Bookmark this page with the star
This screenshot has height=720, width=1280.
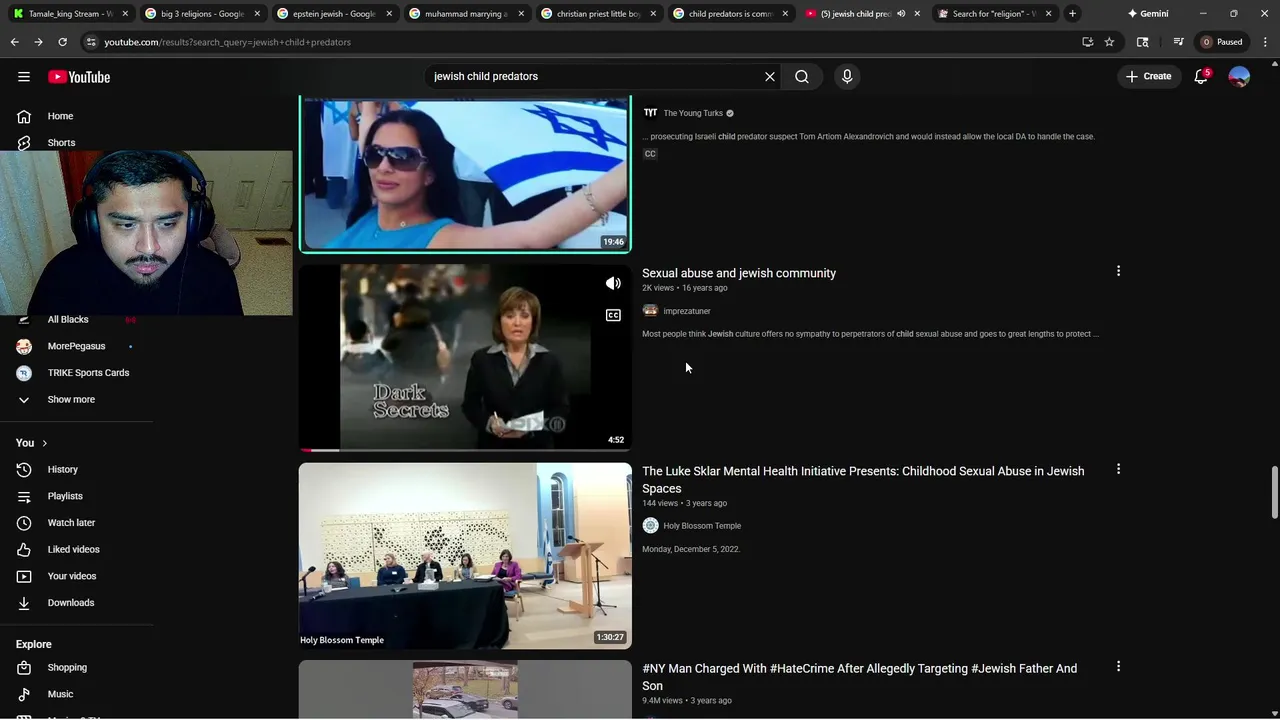point(1109,42)
